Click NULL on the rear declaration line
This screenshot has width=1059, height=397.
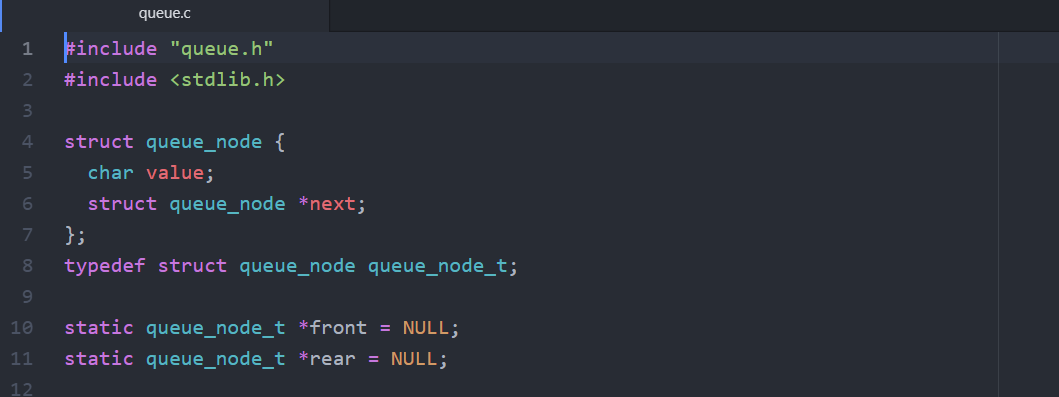pos(414,359)
